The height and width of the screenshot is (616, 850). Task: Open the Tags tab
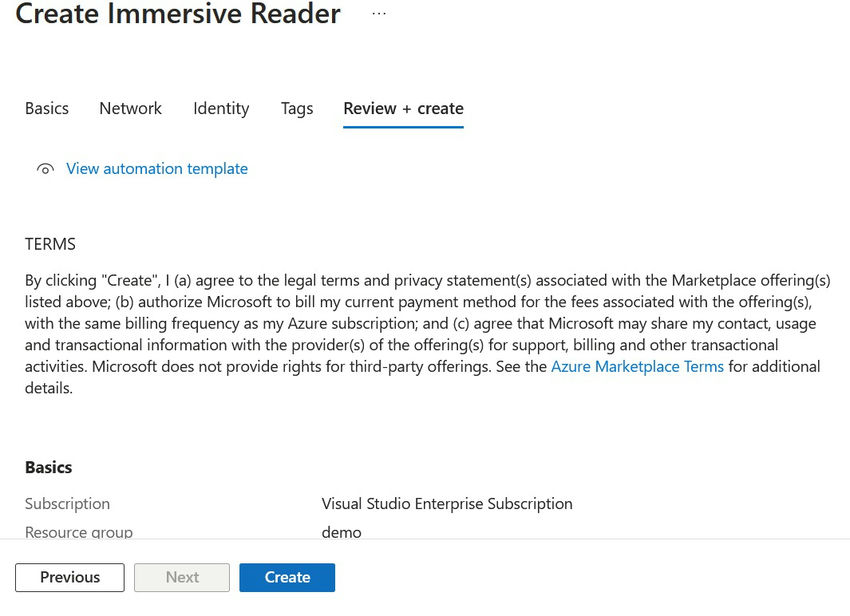coord(296,108)
